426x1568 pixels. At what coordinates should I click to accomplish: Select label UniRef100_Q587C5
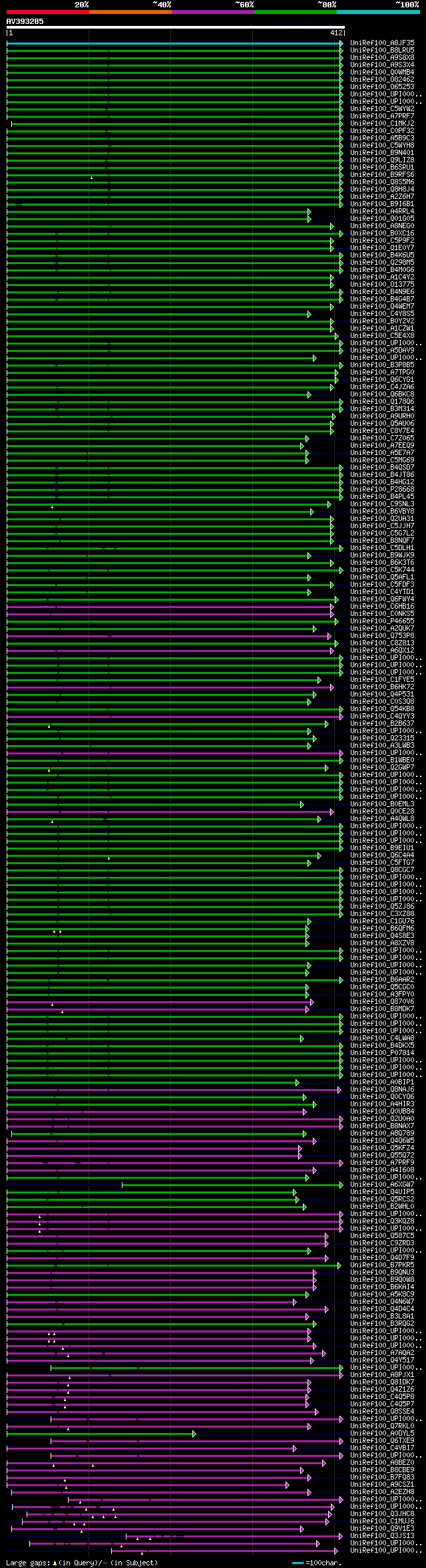click(382, 1236)
